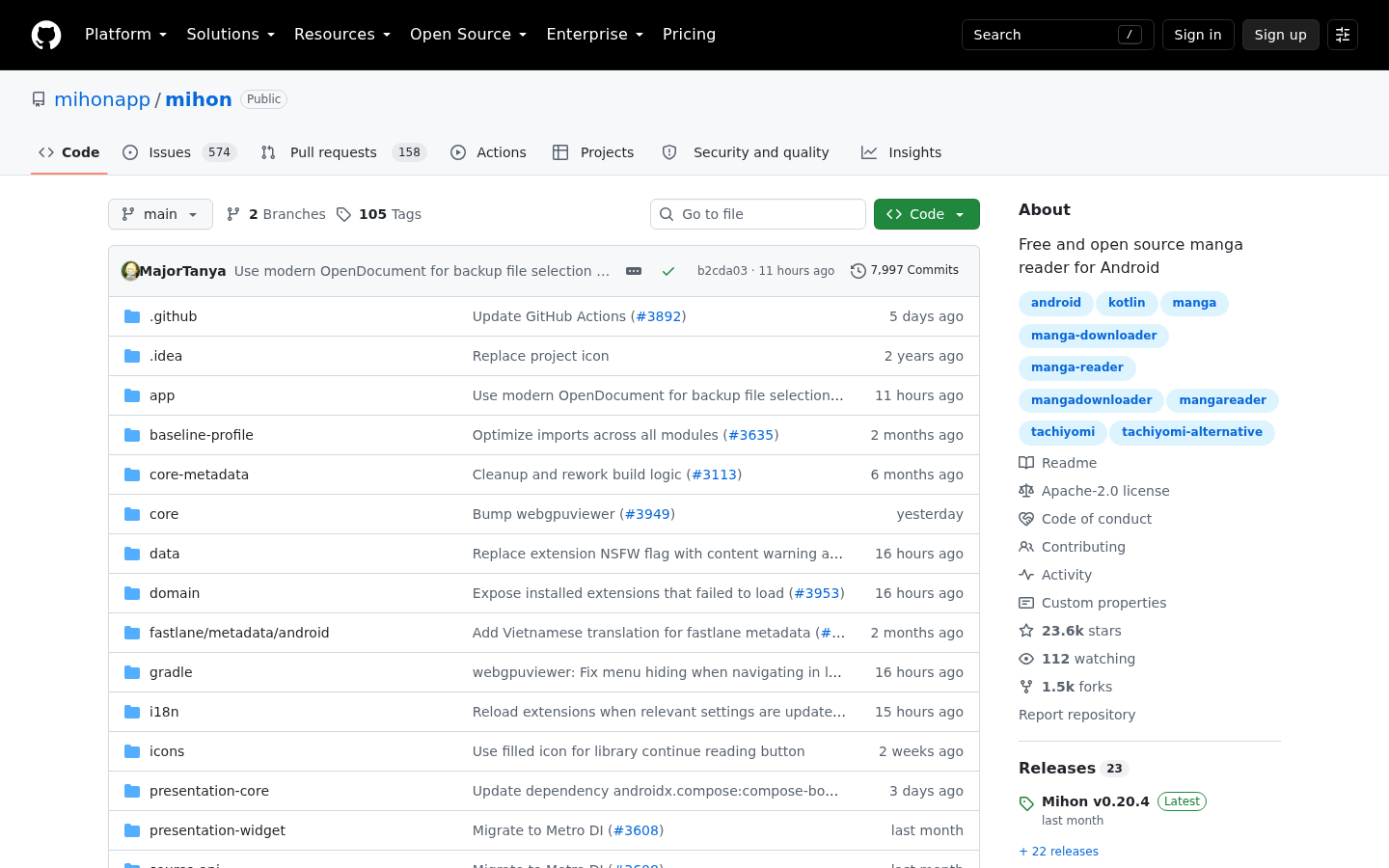The width and height of the screenshot is (1389, 868).
Task: Open commit b2cda03 hash link
Action: coord(722,271)
